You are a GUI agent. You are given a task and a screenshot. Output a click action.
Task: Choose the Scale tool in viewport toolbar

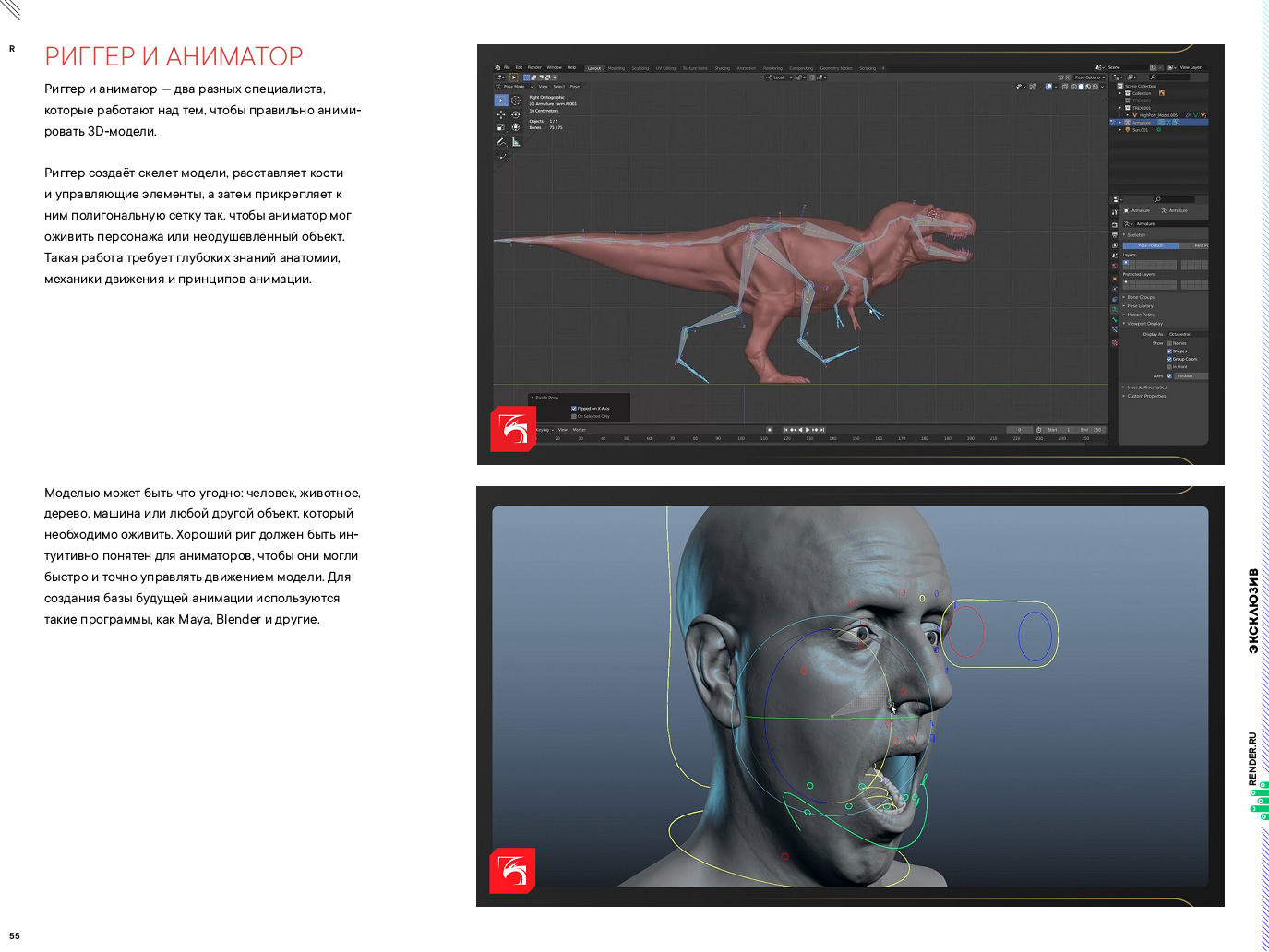[x=501, y=127]
